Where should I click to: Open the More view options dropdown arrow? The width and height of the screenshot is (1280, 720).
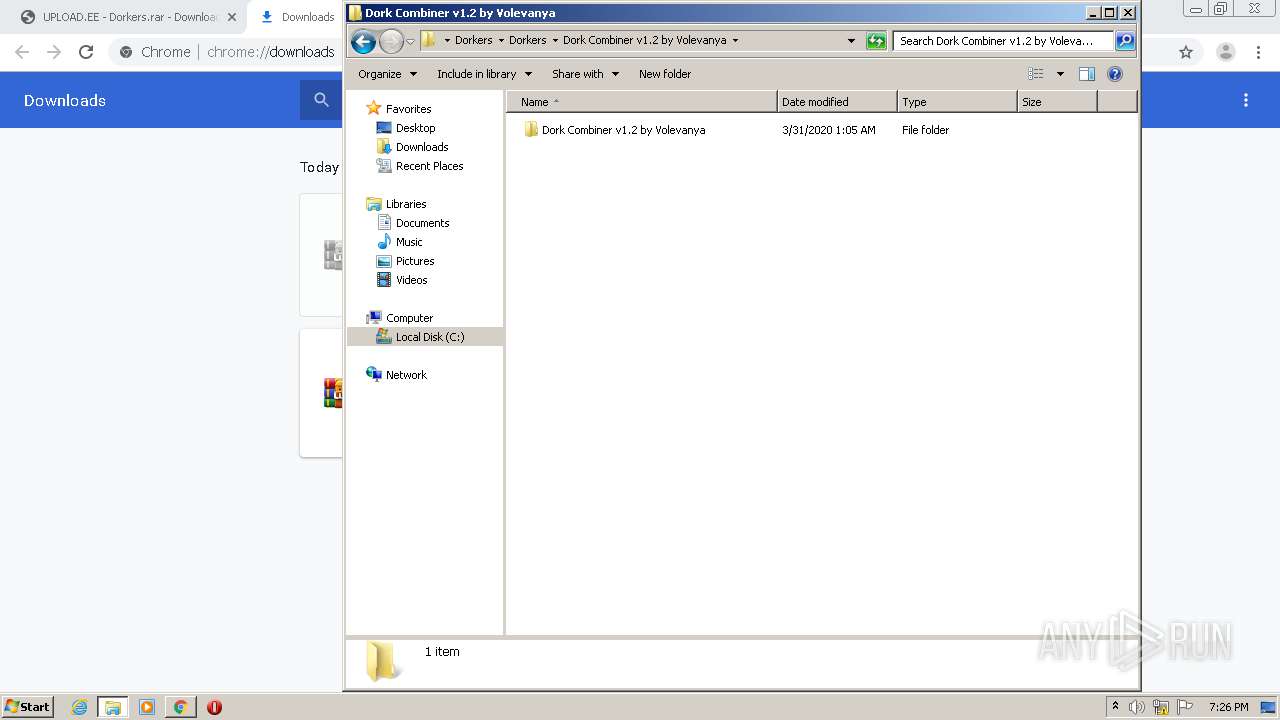pos(1060,74)
